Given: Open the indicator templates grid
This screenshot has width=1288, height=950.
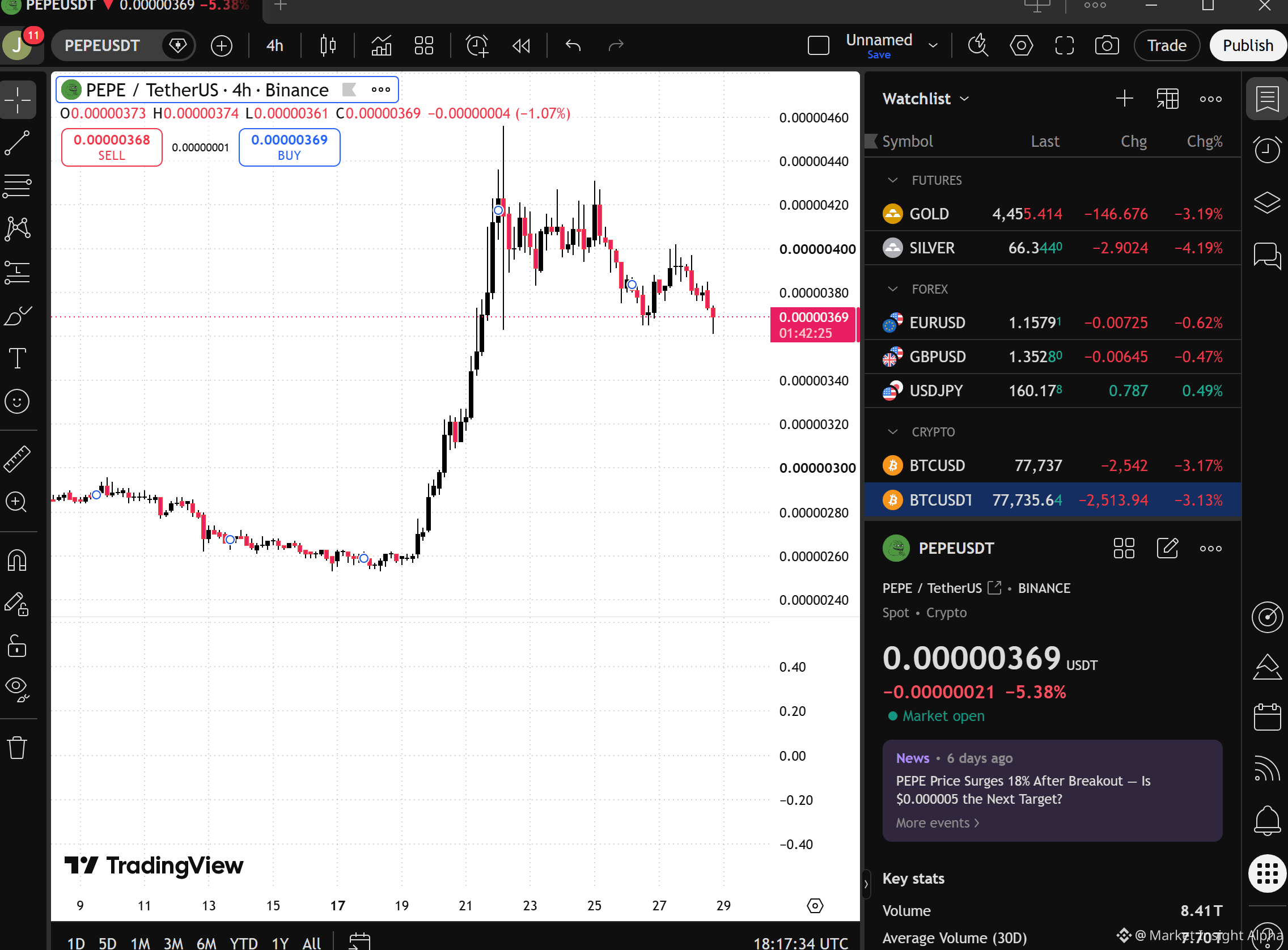Looking at the screenshot, I should click(424, 45).
